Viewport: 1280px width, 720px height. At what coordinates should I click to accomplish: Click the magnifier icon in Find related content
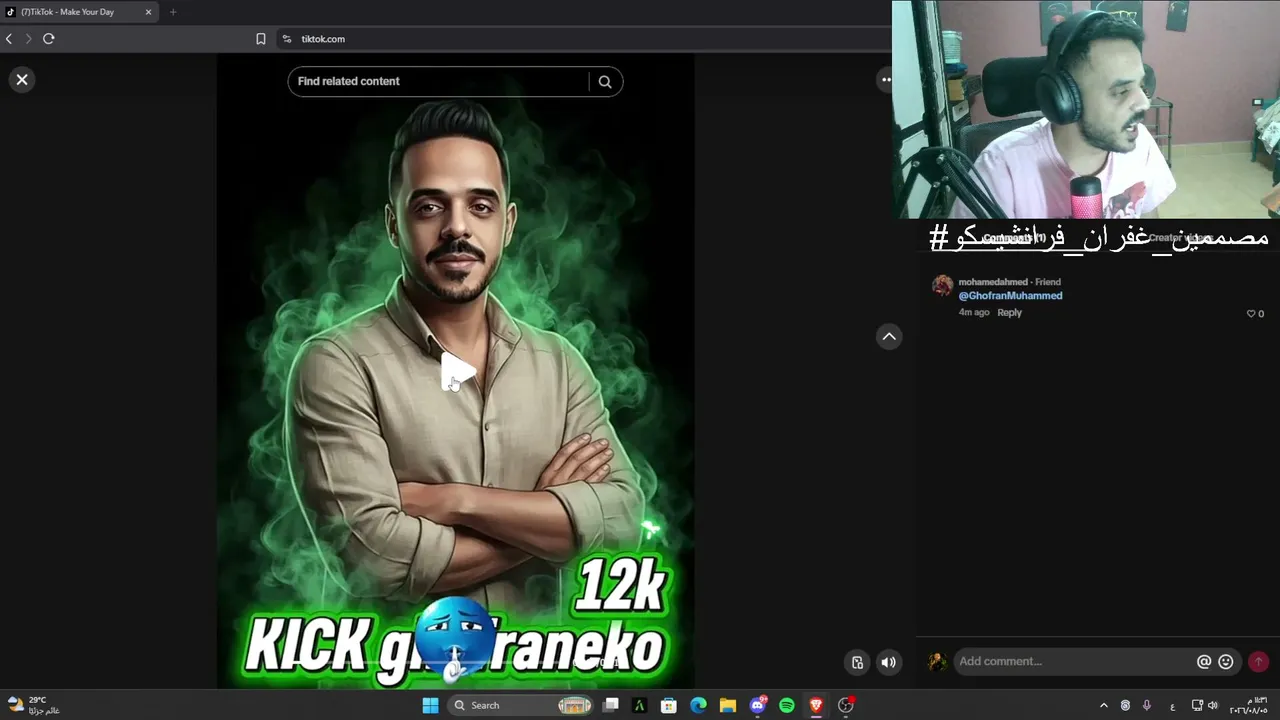[x=605, y=82]
